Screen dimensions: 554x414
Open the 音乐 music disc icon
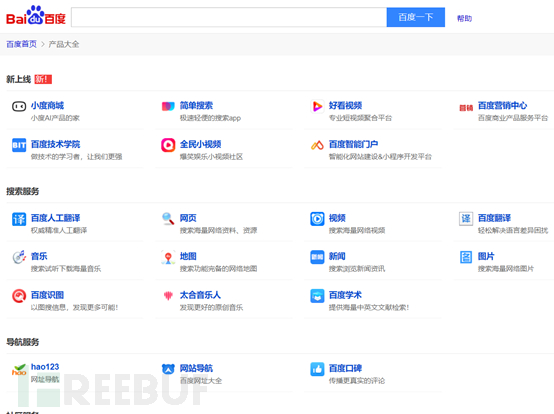click(19, 257)
